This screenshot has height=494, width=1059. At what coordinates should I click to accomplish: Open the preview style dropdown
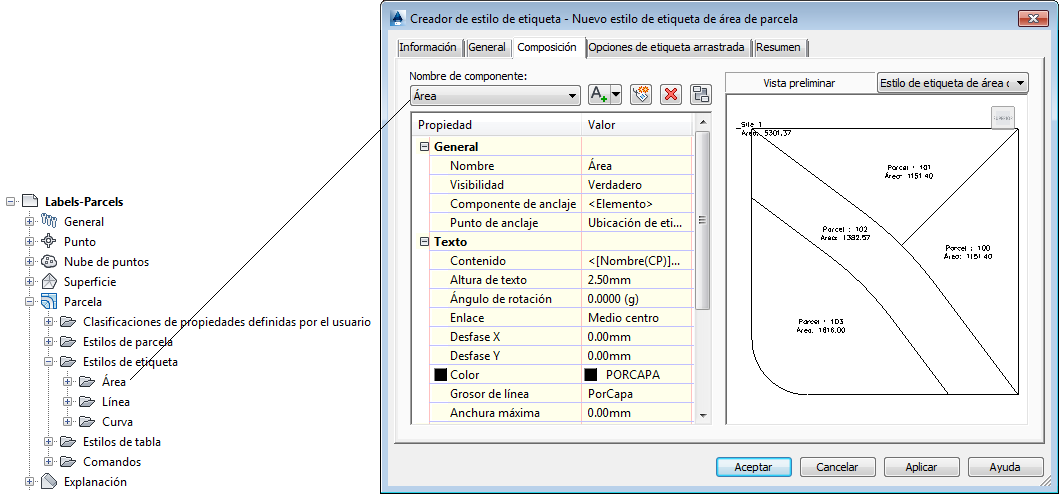[x=952, y=83]
